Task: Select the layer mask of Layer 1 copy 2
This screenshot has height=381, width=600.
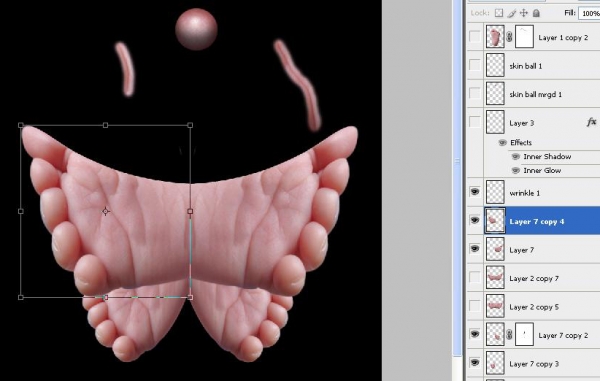Action: [524, 37]
